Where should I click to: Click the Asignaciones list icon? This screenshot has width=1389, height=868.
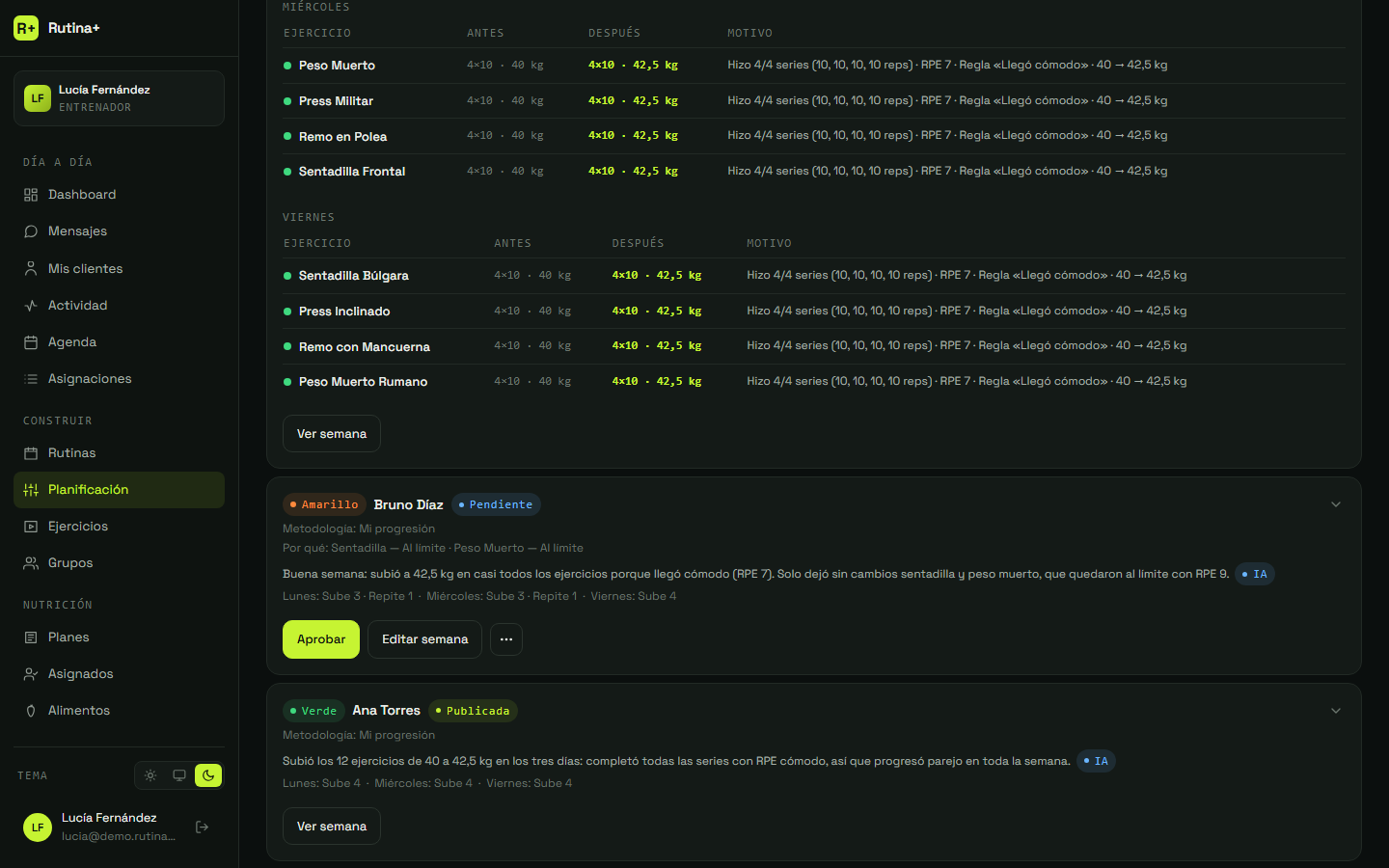click(x=31, y=379)
